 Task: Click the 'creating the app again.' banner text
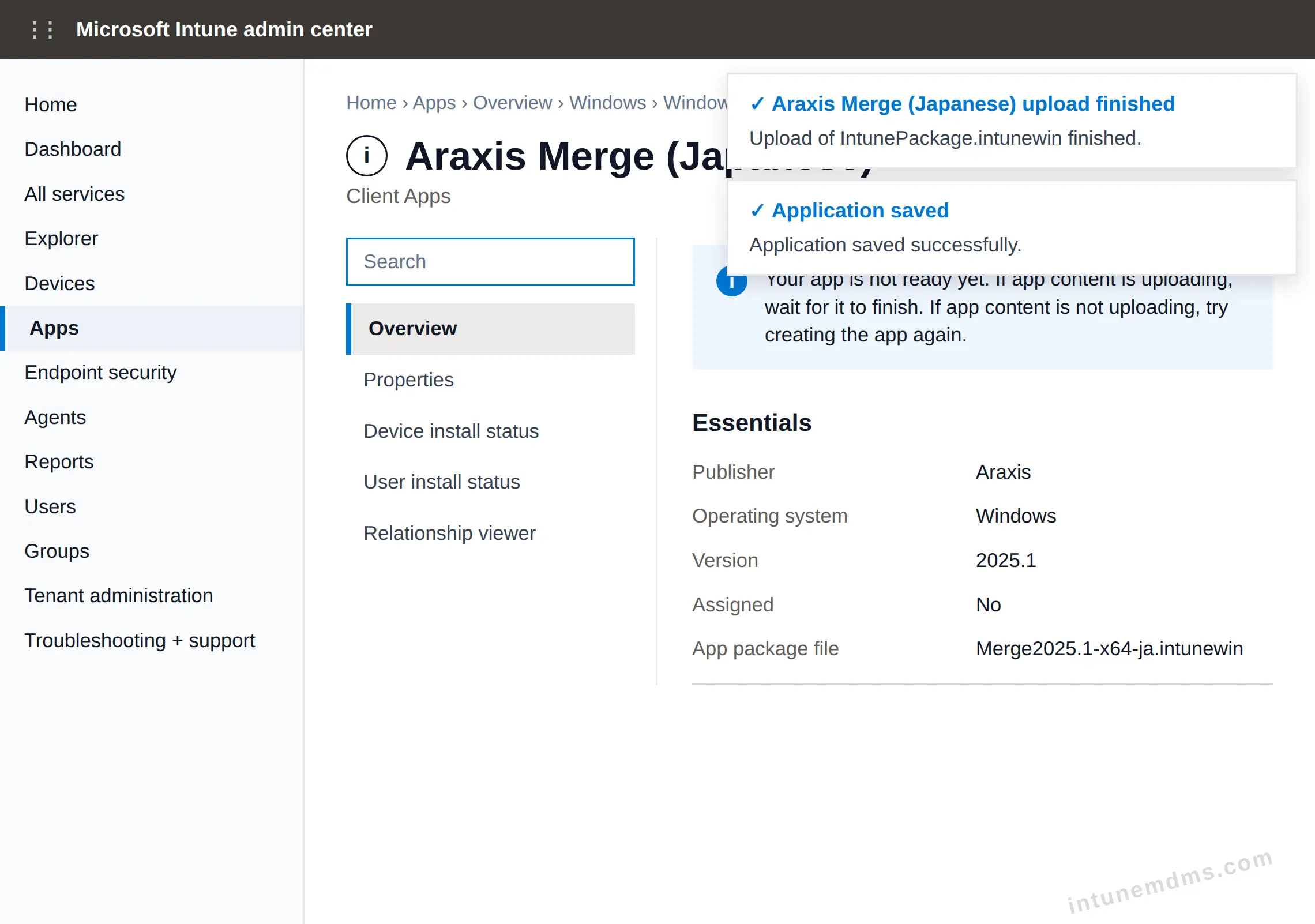865,335
